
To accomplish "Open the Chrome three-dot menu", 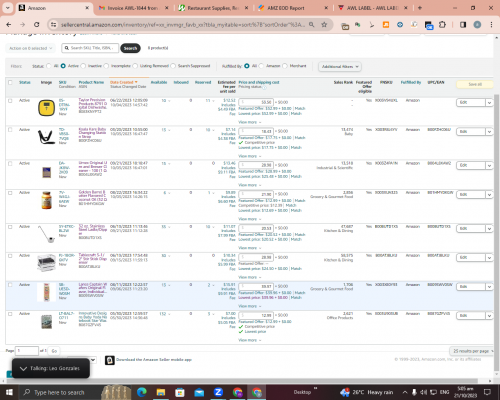I will [x=491, y=25].
